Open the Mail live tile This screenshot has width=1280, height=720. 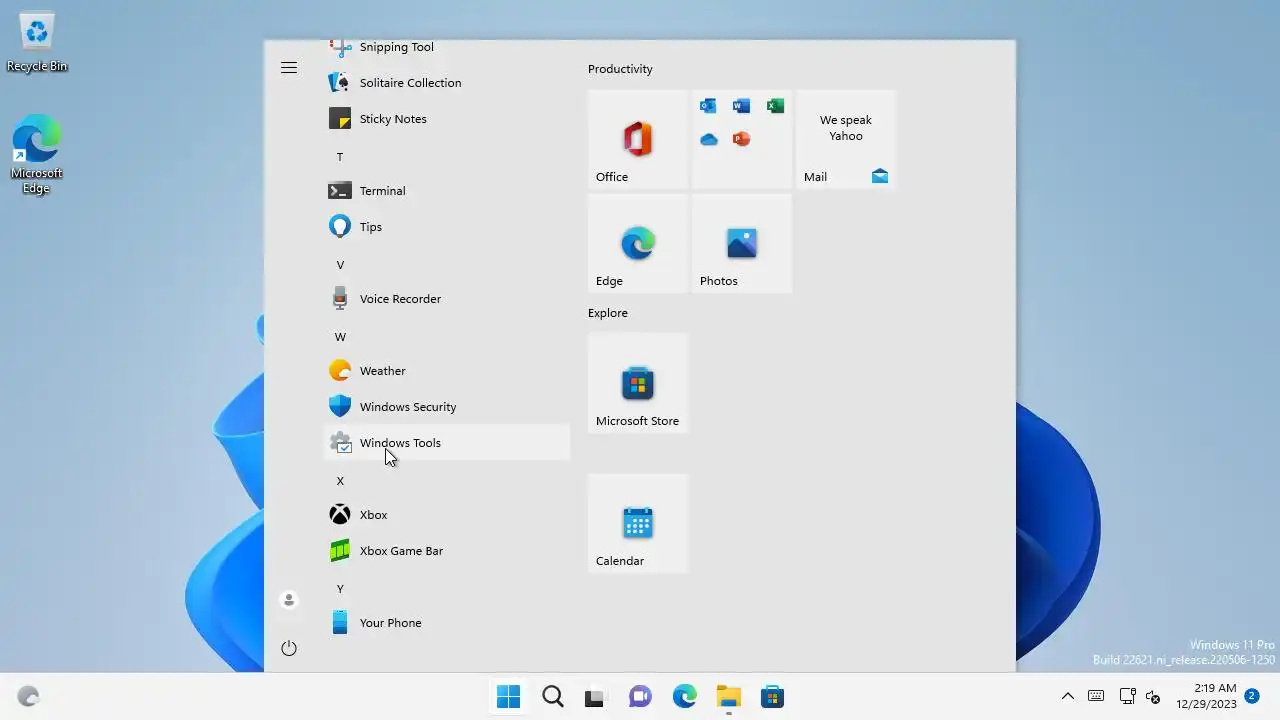coord(846,140)
